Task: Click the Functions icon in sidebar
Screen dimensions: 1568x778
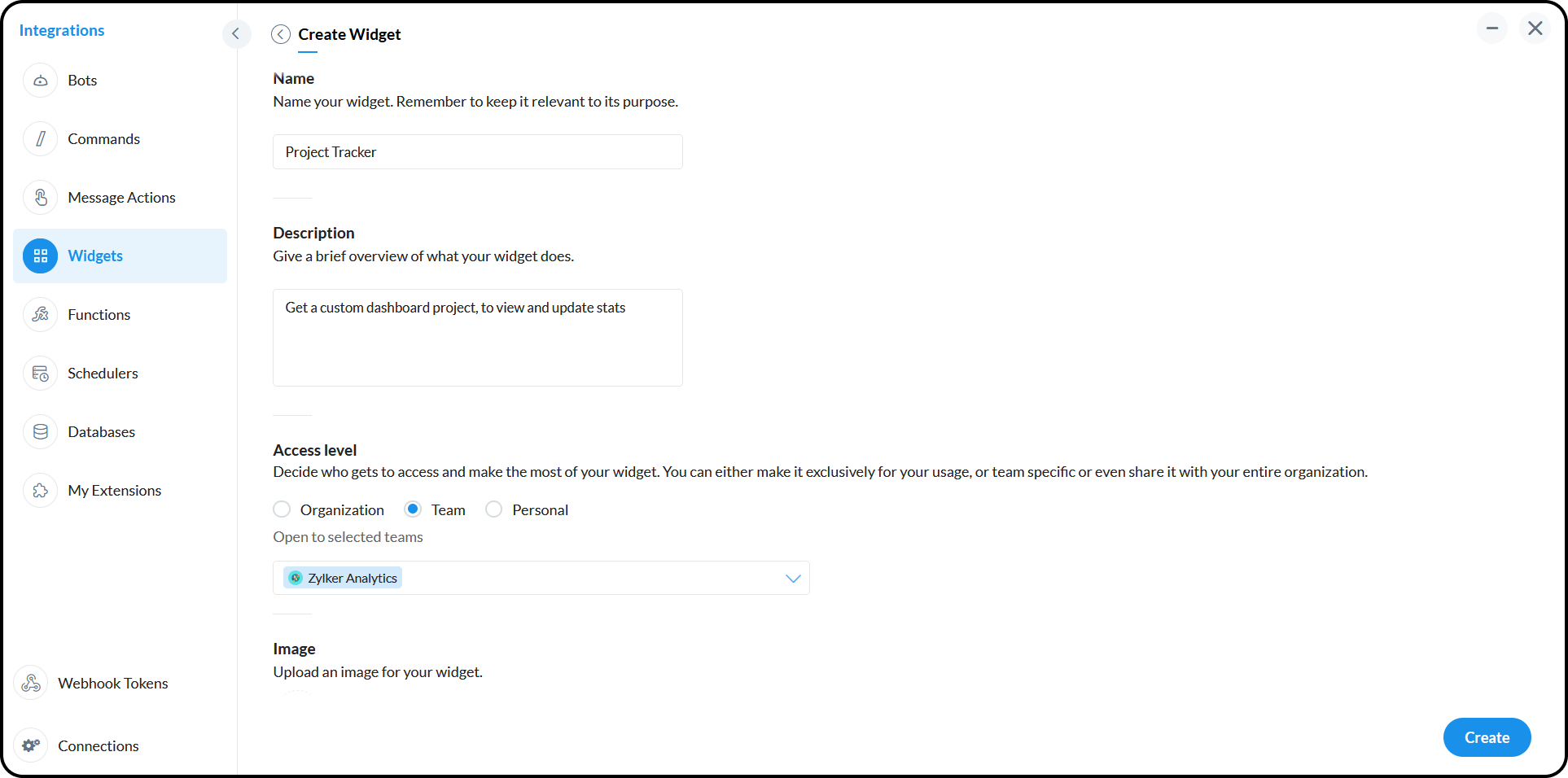Action: click(x=41, y=315)
